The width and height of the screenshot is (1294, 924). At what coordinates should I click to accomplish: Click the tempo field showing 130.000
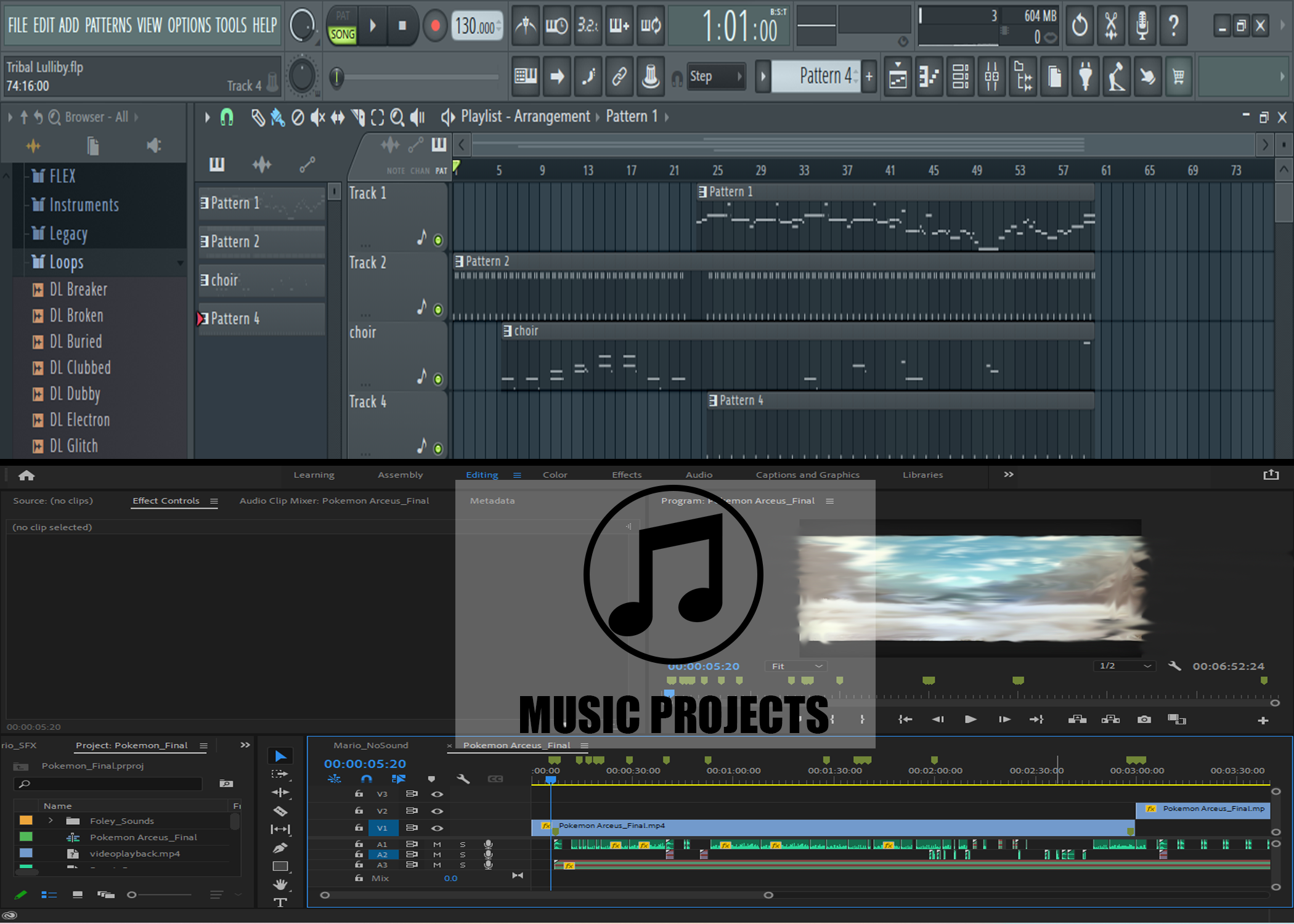click(475, 26)
